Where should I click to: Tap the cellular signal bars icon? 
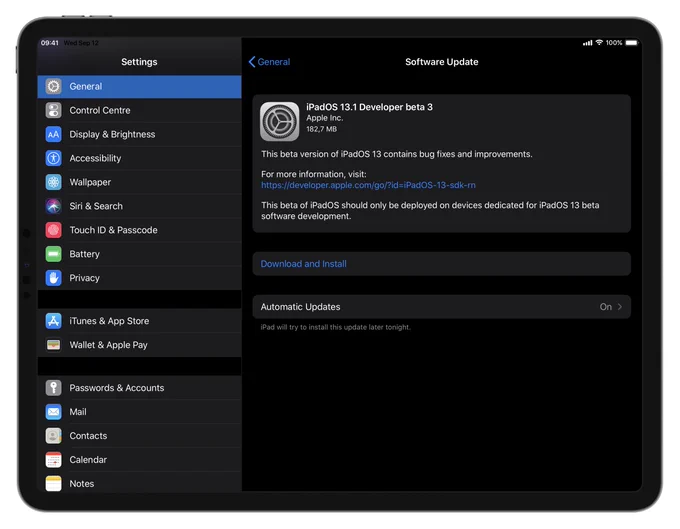588,42
